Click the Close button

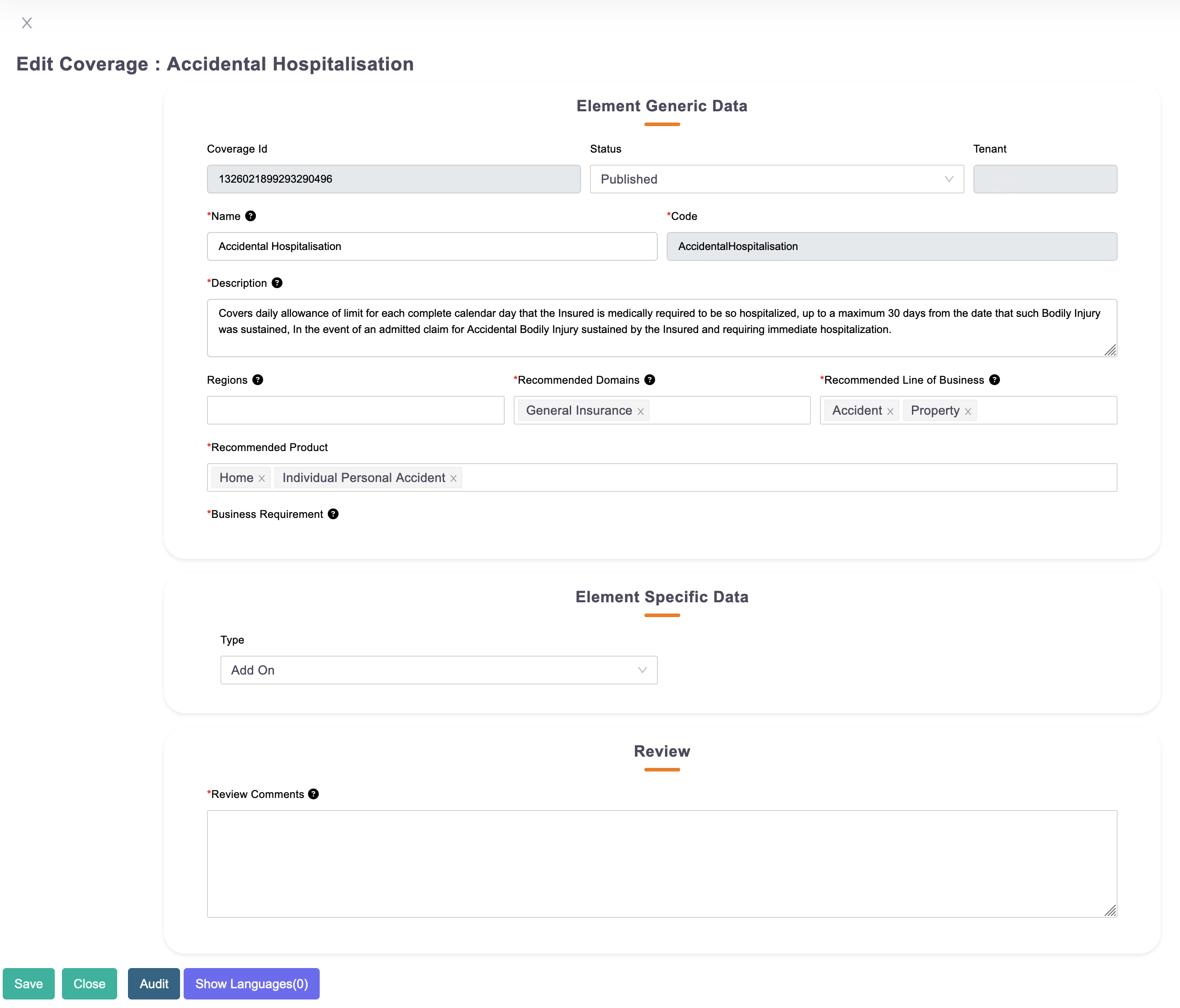click(x=89, y=983)
